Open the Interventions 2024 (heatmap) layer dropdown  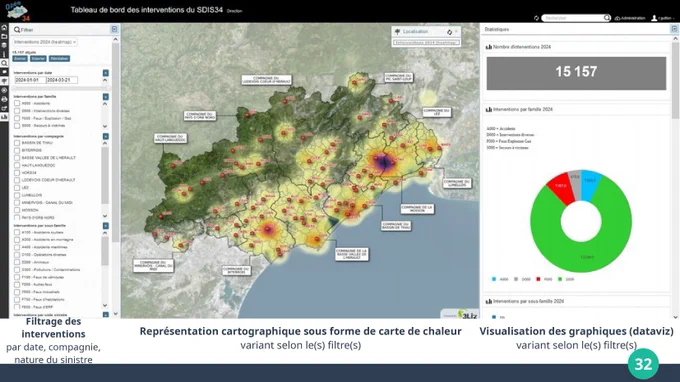pos(45,42)
